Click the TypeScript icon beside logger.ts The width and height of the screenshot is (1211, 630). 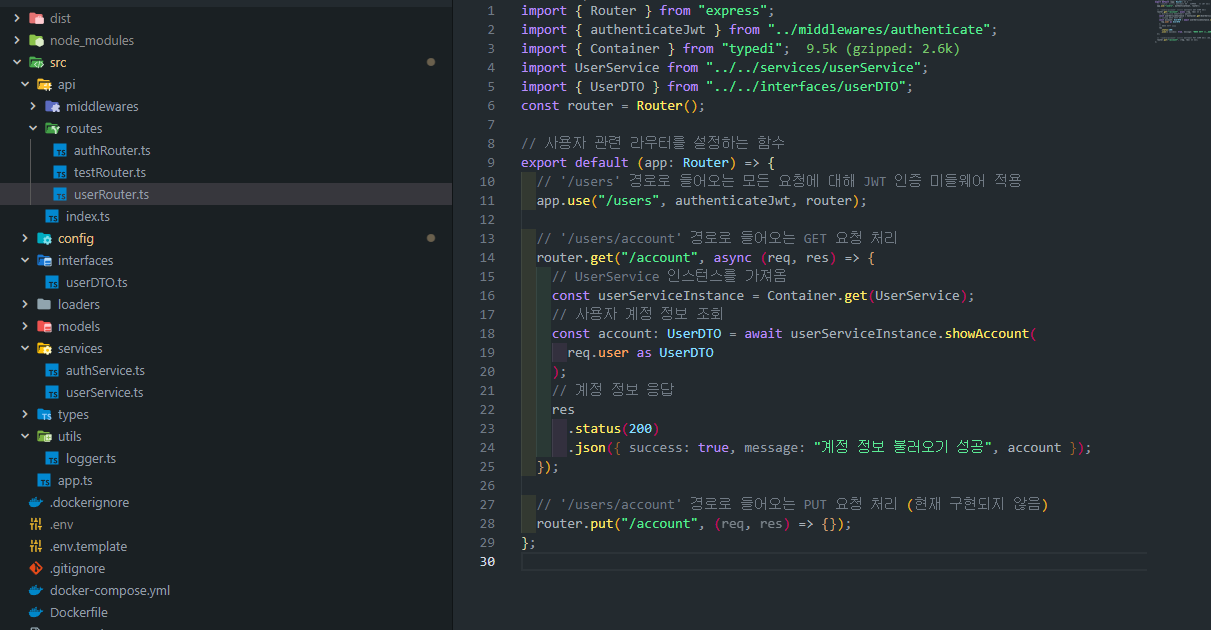(53, 458)
